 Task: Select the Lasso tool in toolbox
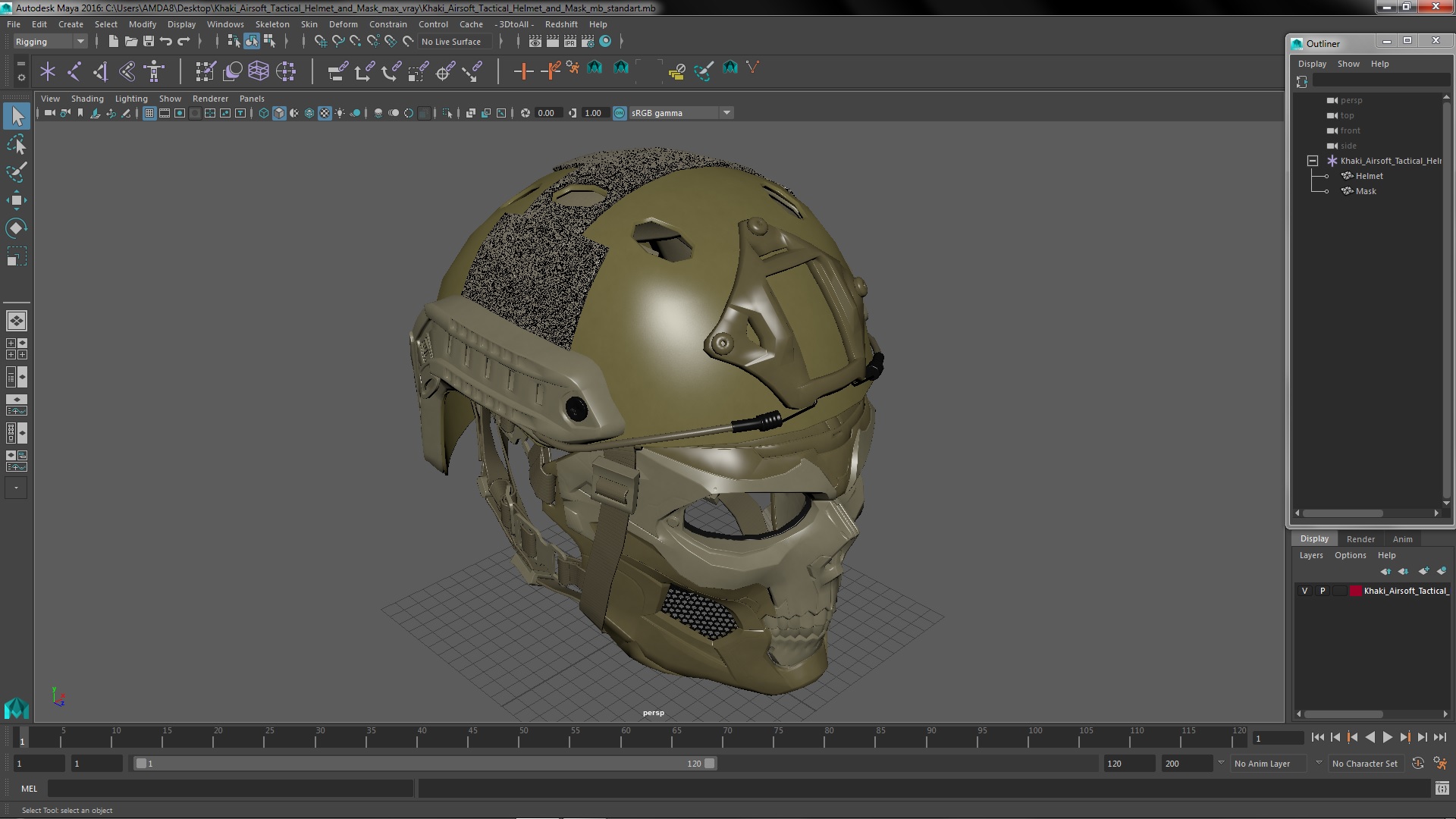pos(17,144)
